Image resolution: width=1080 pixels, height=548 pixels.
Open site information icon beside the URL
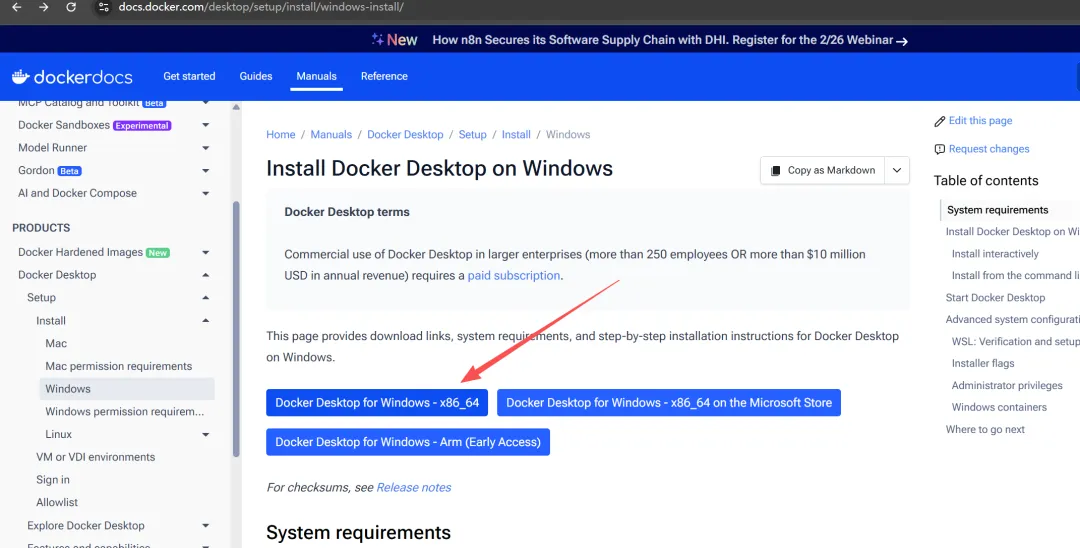pyautogui.click(x=103, y=8)
